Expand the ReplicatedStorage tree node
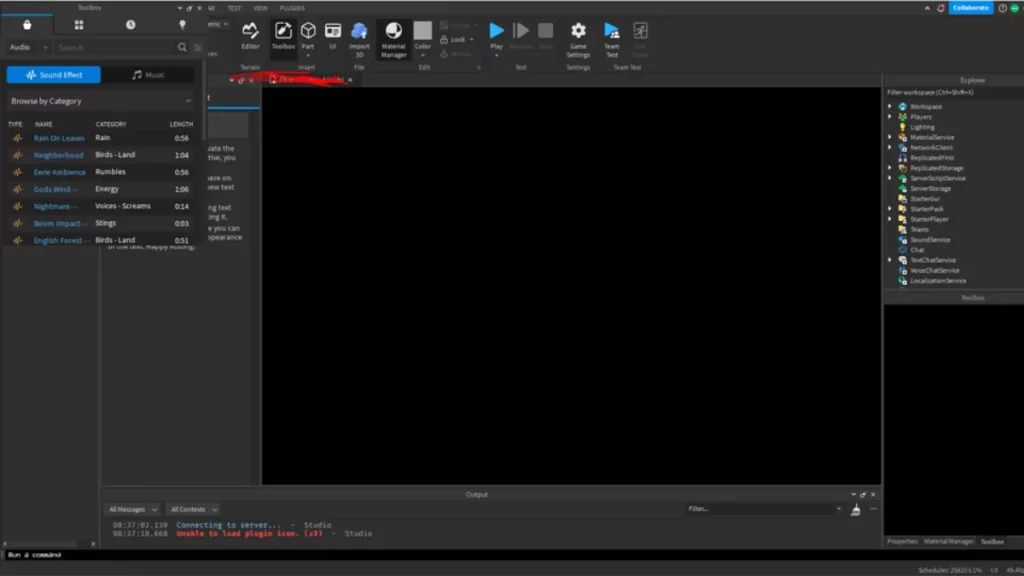 pyautogui.click(x=889, y=168)
